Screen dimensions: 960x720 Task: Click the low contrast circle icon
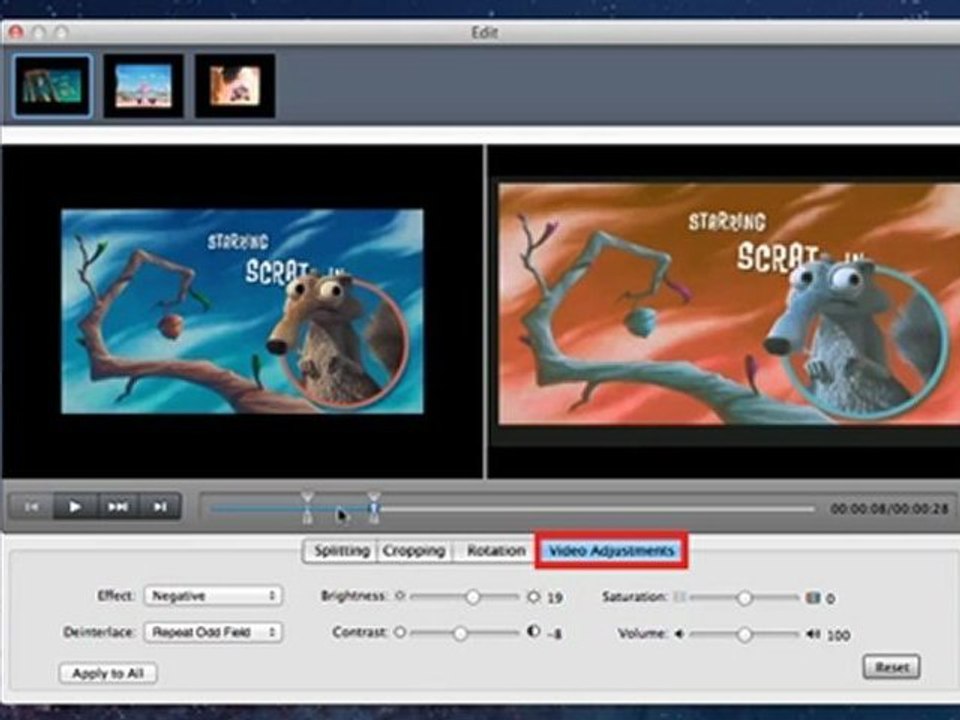click(399, 632)
